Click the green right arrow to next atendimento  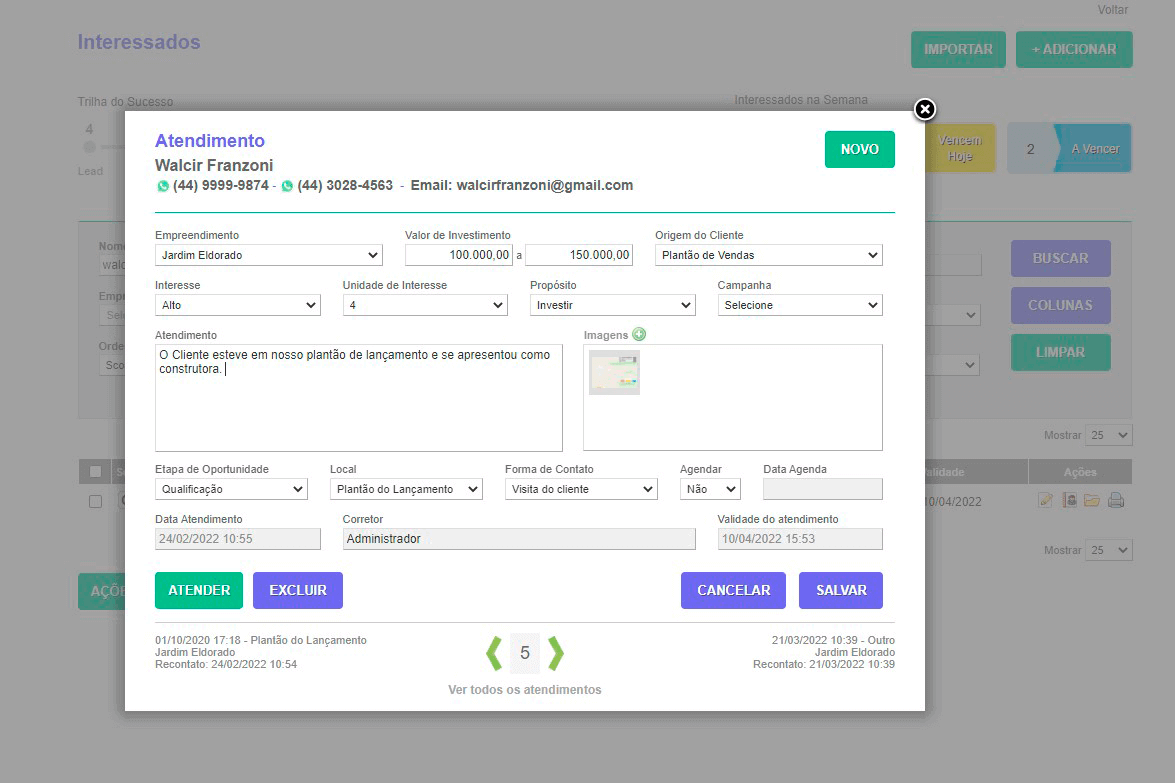click(556, 653)
